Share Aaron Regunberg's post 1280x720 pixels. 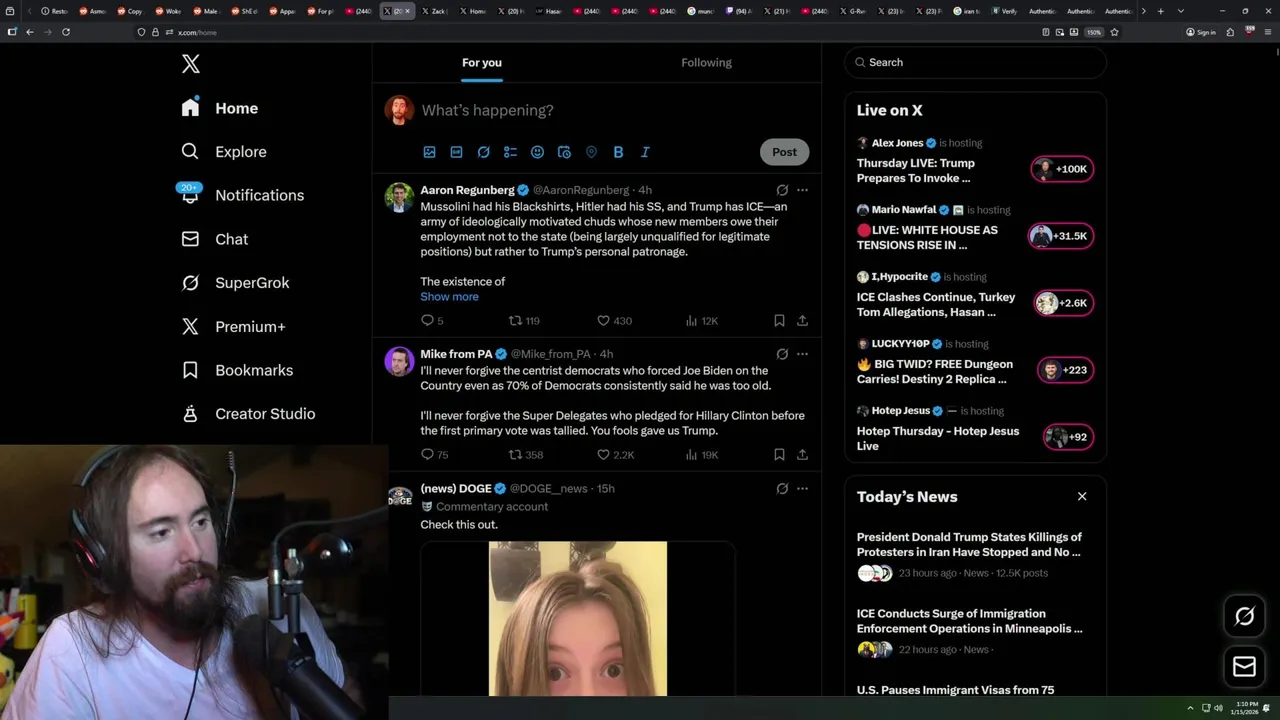click(x=802, y=321)
